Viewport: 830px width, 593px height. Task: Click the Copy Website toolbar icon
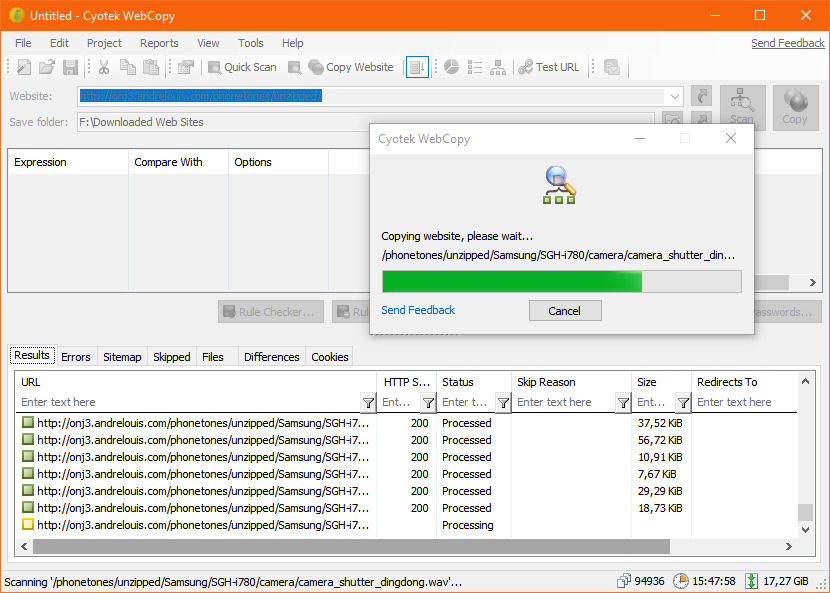point(351,67)
